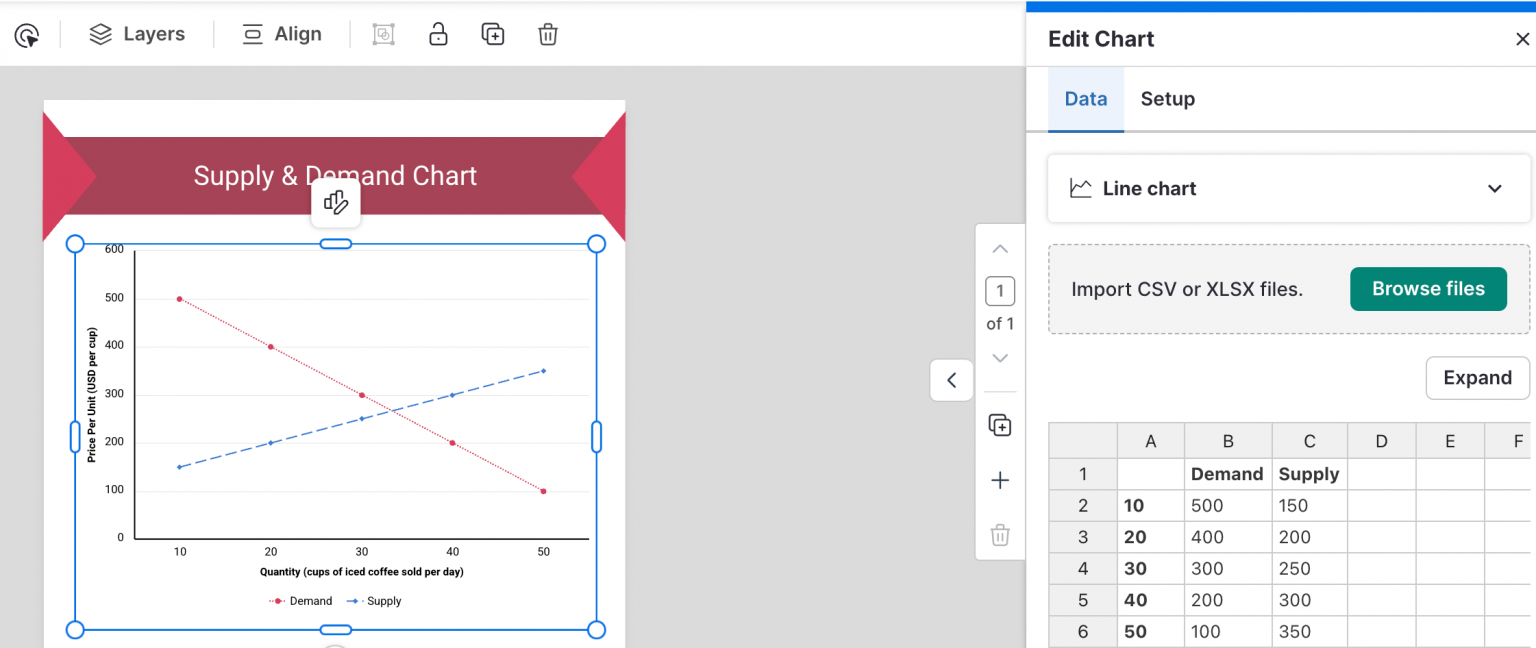Switch to the Setup tab
Screen dimensions: 1536x648
pos(1167,99)
